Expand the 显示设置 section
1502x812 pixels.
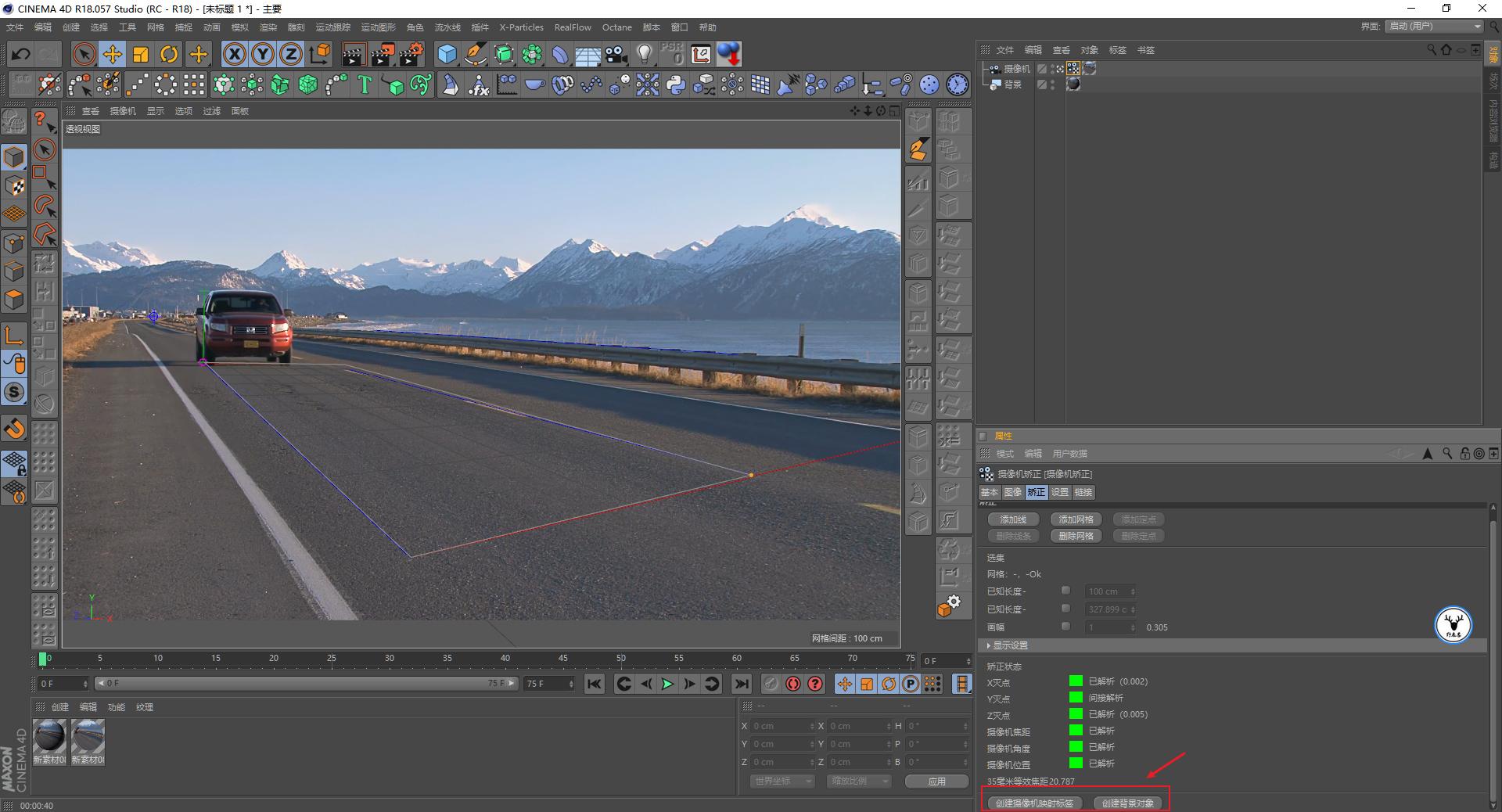[x=1011, y=645]
